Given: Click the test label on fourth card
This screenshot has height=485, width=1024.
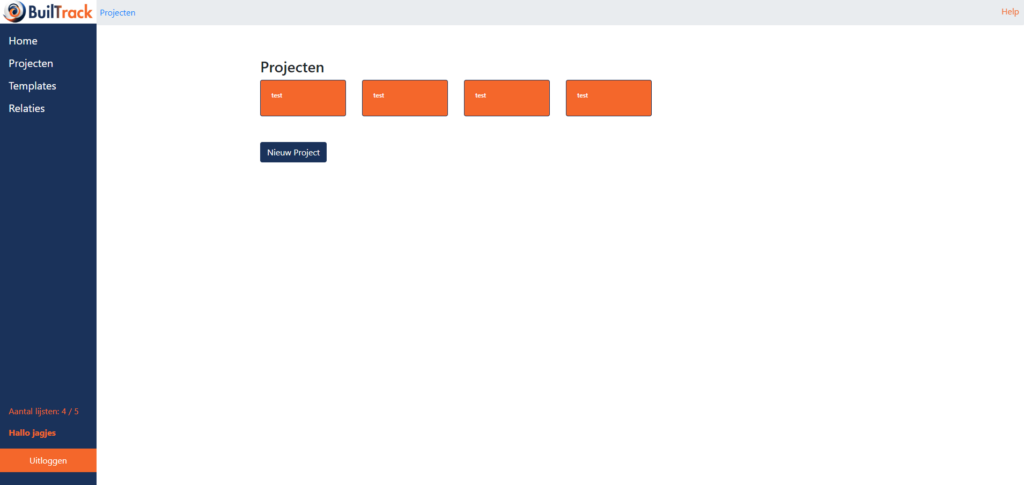Looking at the screenshot, I should [x=583, y=95].
